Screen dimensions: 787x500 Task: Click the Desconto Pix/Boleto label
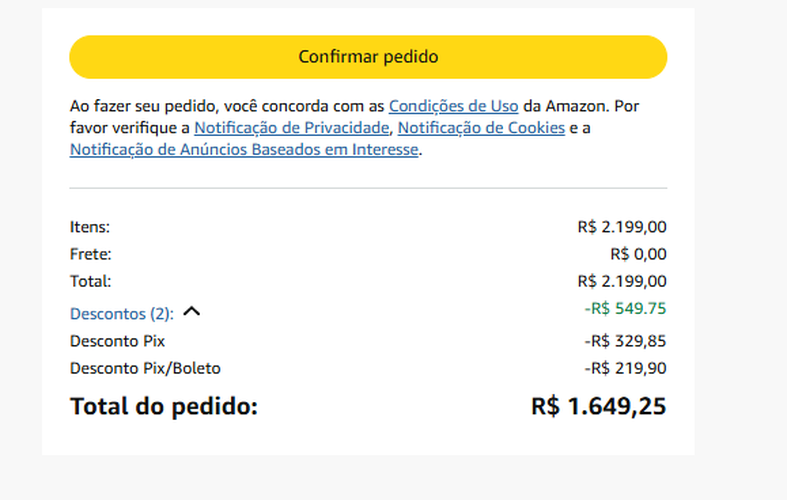click(145, 368)
